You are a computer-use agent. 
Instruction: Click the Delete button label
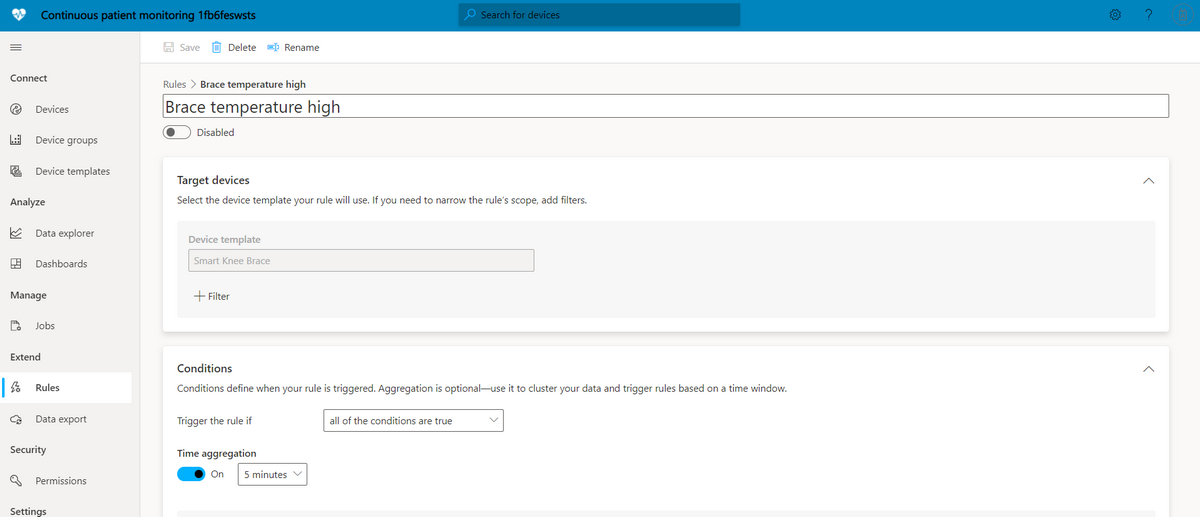pyautogui.click(x=242, y=47)
